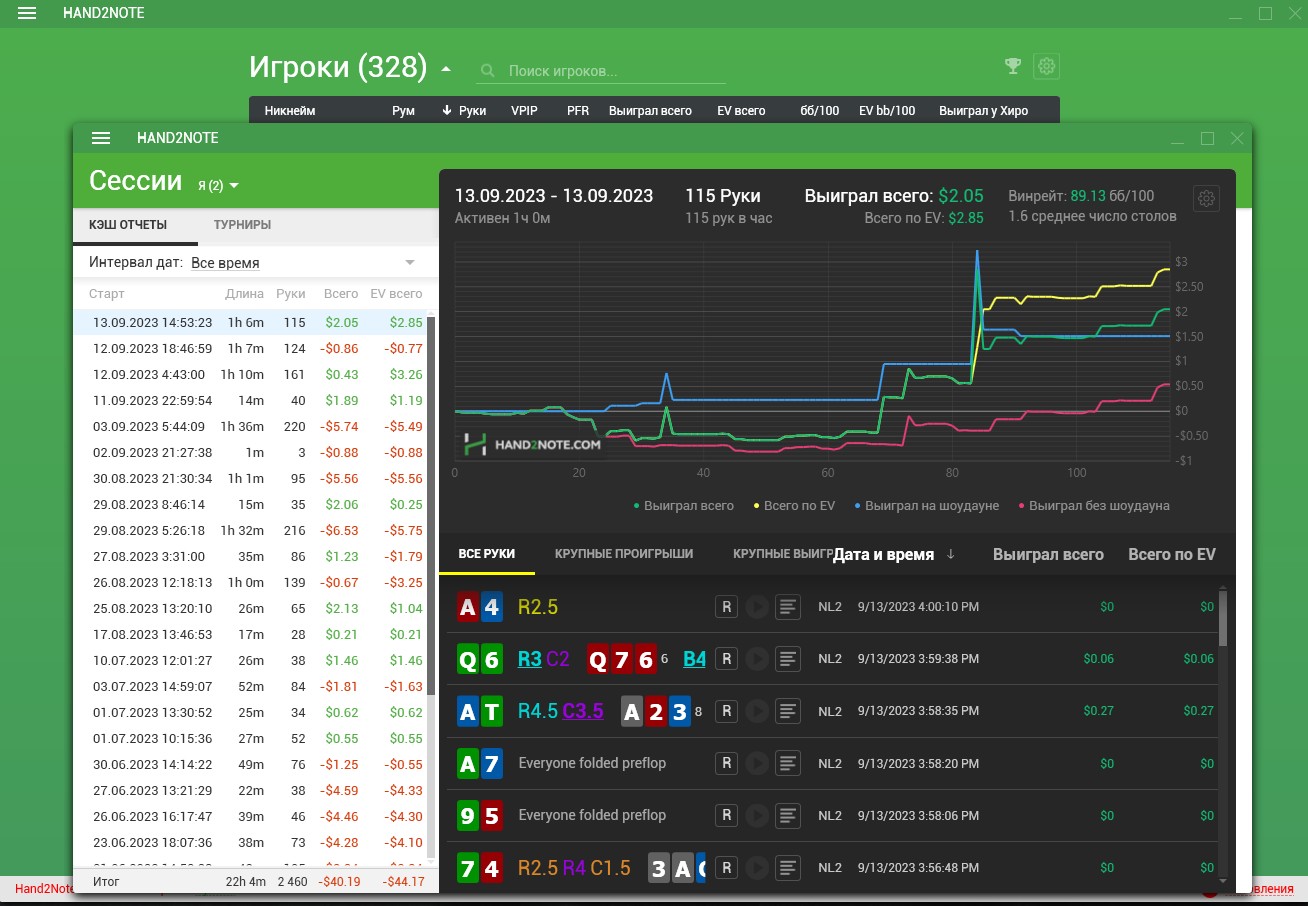Switch to 'КЭШ ОТЧЕТЫ' tab
1308x906 pixels.
click(128, 225)
